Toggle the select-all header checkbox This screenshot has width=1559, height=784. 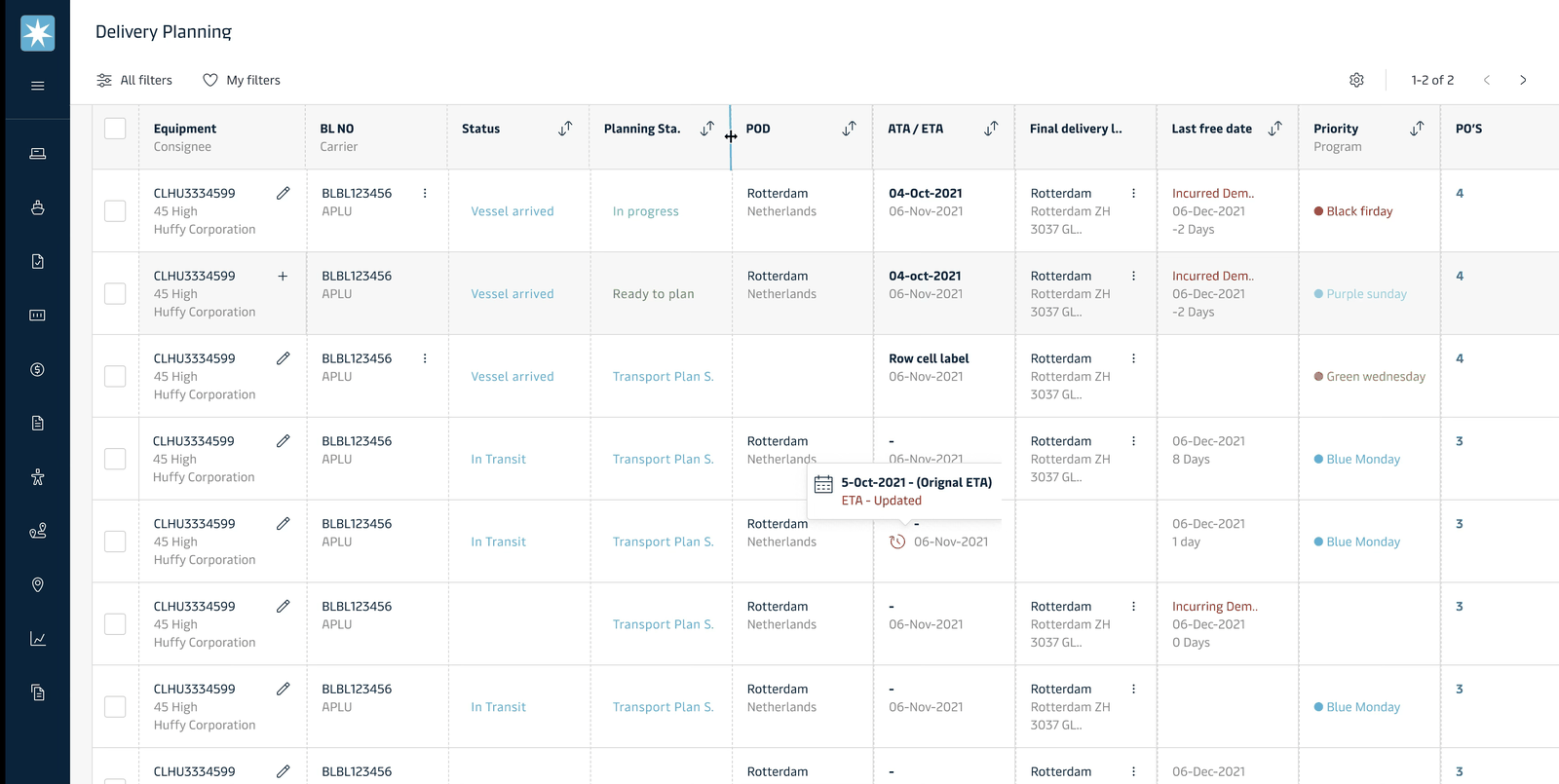[115, 129]
